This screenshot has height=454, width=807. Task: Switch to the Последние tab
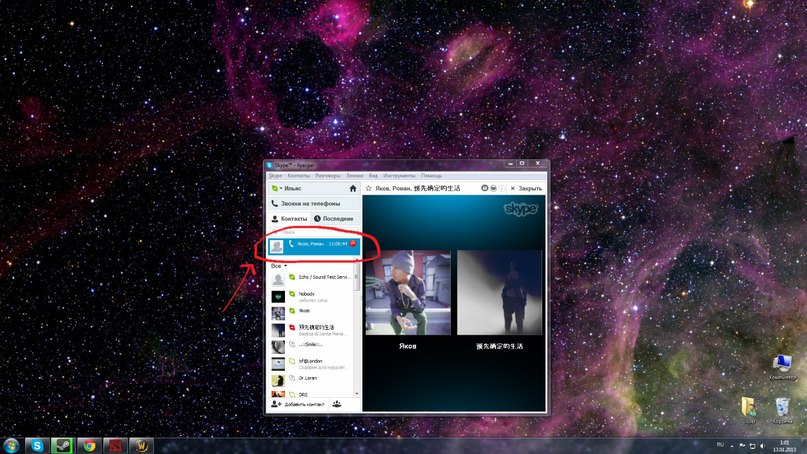[334, 219]
